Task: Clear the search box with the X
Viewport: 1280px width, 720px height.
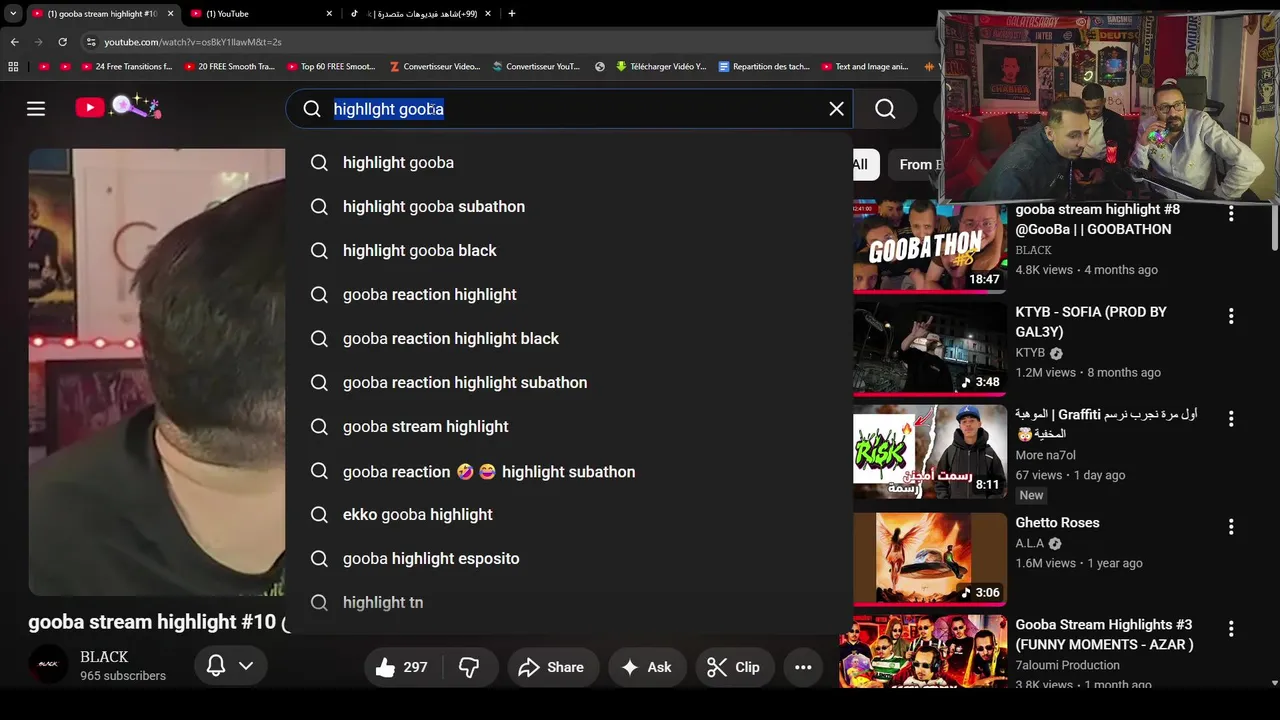Action: click(x=836, y=109)
